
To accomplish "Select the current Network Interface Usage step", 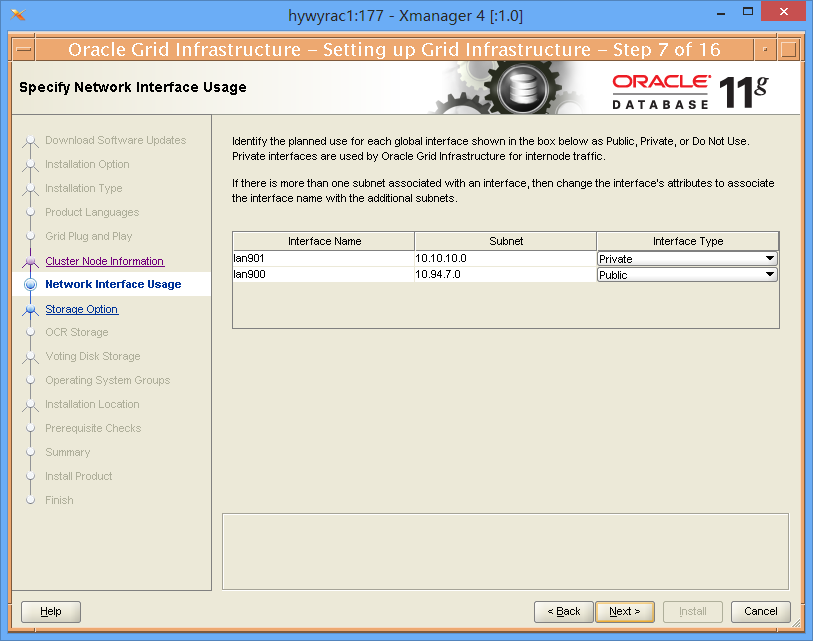I will 113,284.
